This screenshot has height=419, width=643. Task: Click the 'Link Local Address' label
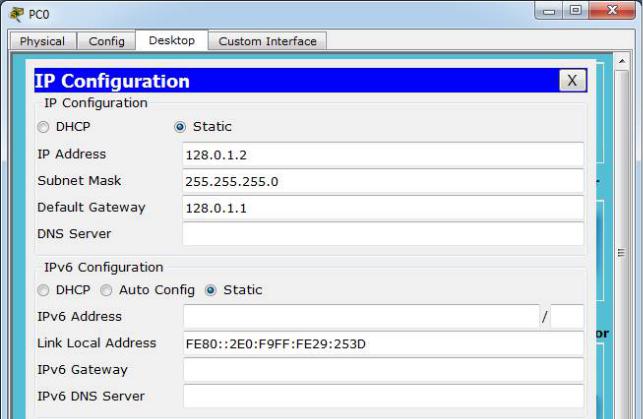pyautogui.click(x=97, y=343)
